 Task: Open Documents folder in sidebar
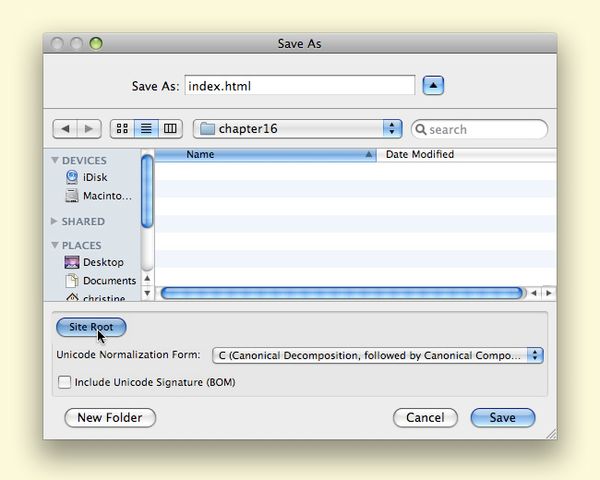[108, 281]
